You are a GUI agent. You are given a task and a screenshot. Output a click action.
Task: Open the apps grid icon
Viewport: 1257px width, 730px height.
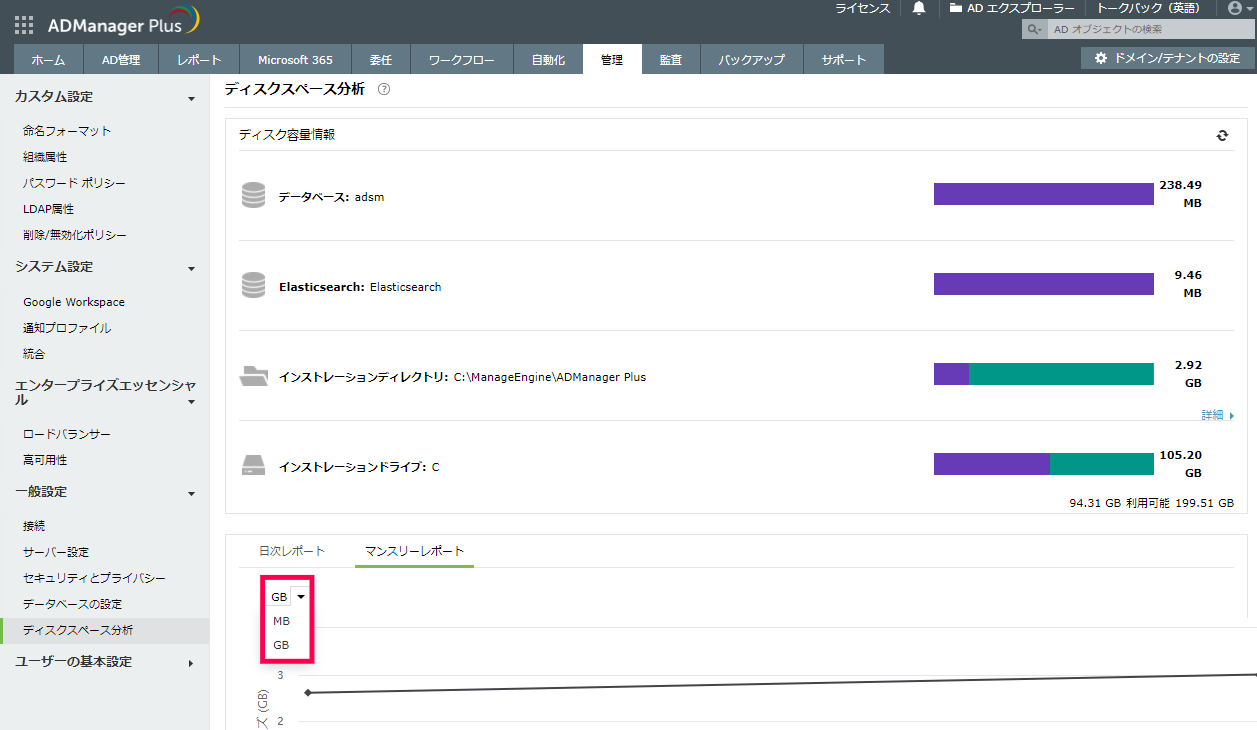click(x=24, y=25)
